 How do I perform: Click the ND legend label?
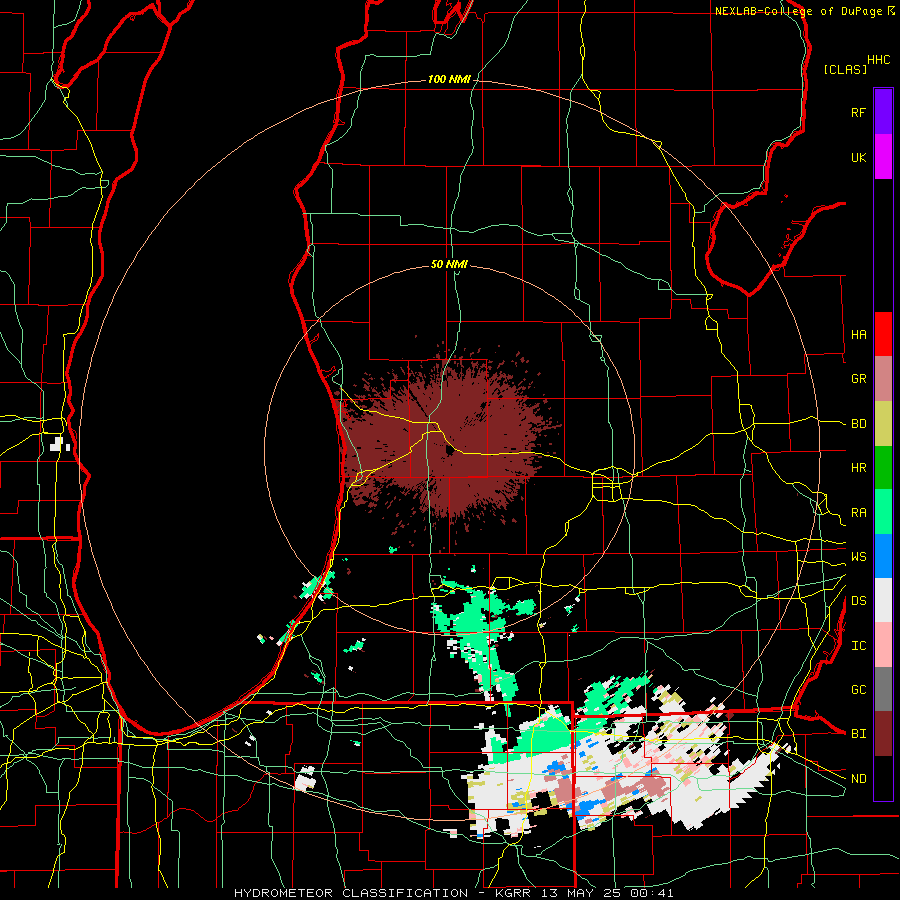(859, 778)
